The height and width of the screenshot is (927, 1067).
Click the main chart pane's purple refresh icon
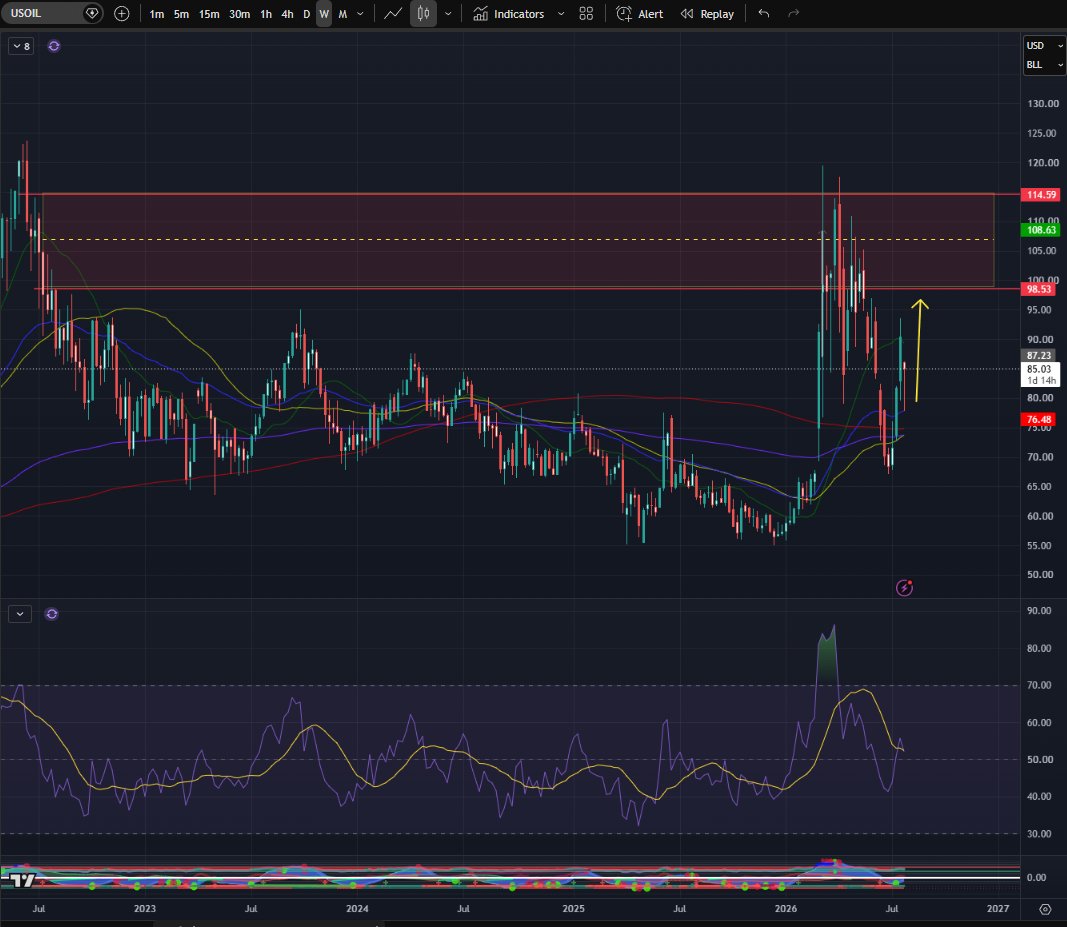(x=54, y=46)
